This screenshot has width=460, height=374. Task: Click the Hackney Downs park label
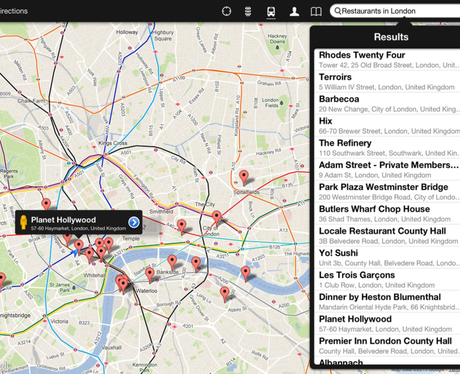tap(277, 39)
